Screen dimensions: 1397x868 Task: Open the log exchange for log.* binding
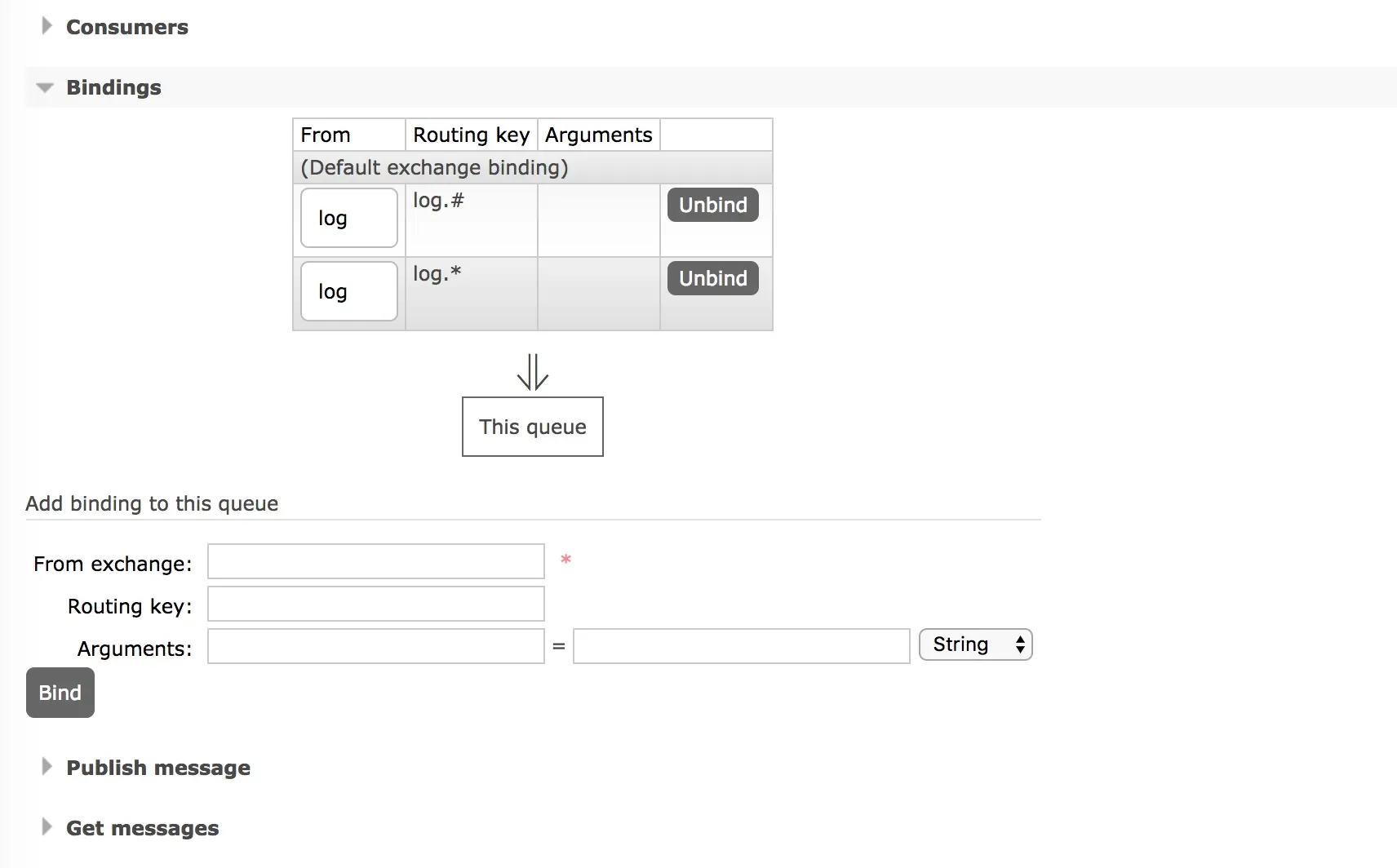348,291
